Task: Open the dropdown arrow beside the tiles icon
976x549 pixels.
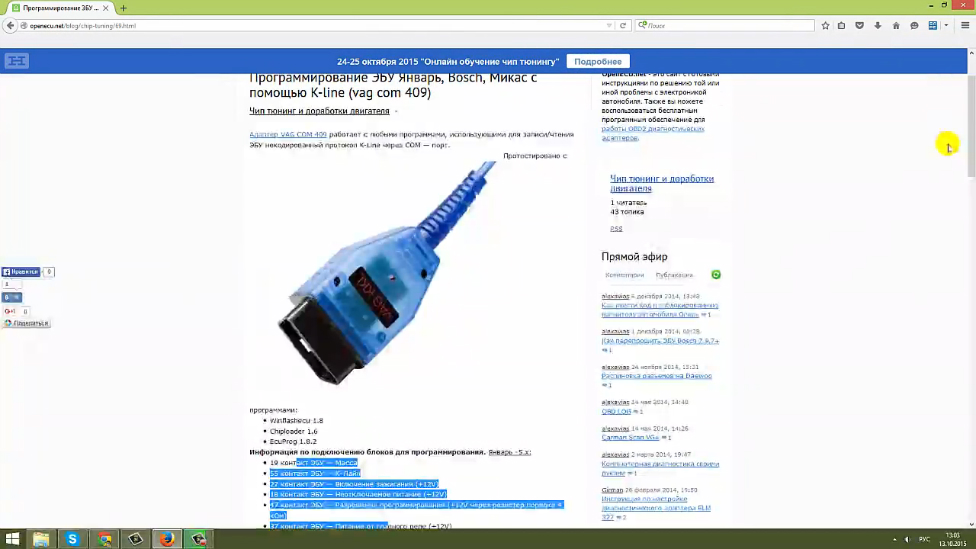Action: [946, 26]
